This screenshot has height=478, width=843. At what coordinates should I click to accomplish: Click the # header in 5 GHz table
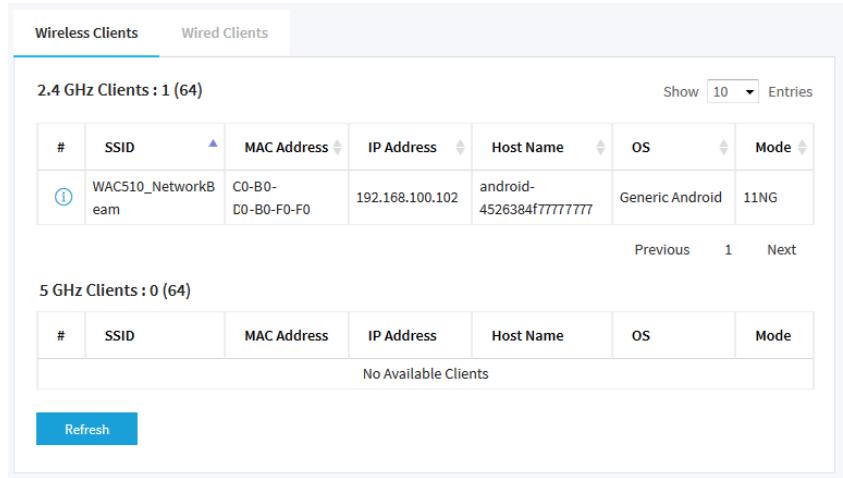(61, 336)
